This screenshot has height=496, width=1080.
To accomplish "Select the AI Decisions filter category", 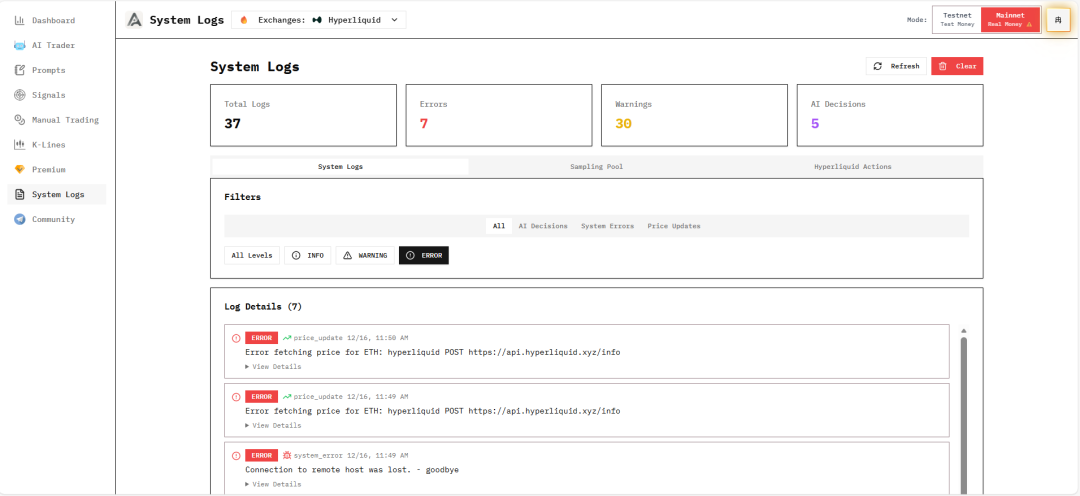I will (x=543, y=226).
